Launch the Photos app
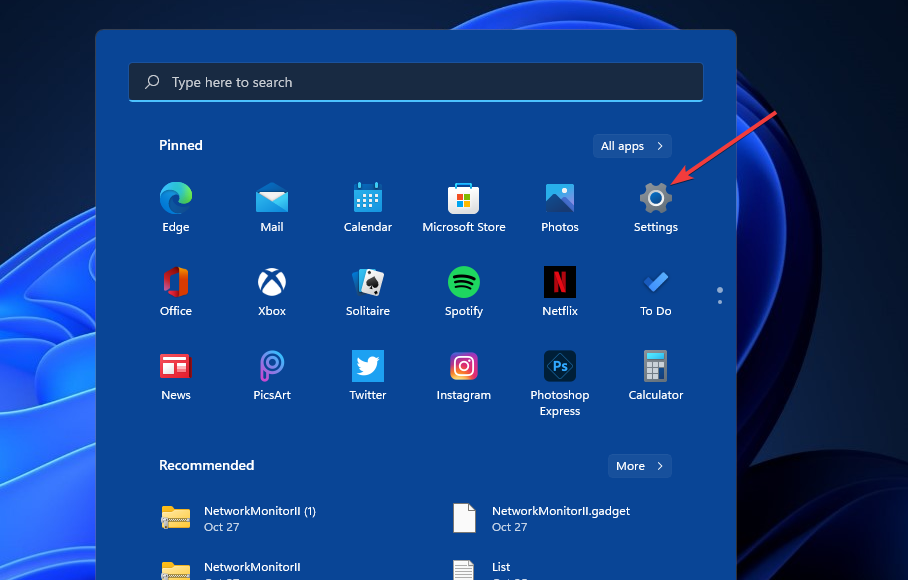The height and width of the screenshot is (580, 908). (559, 207)
